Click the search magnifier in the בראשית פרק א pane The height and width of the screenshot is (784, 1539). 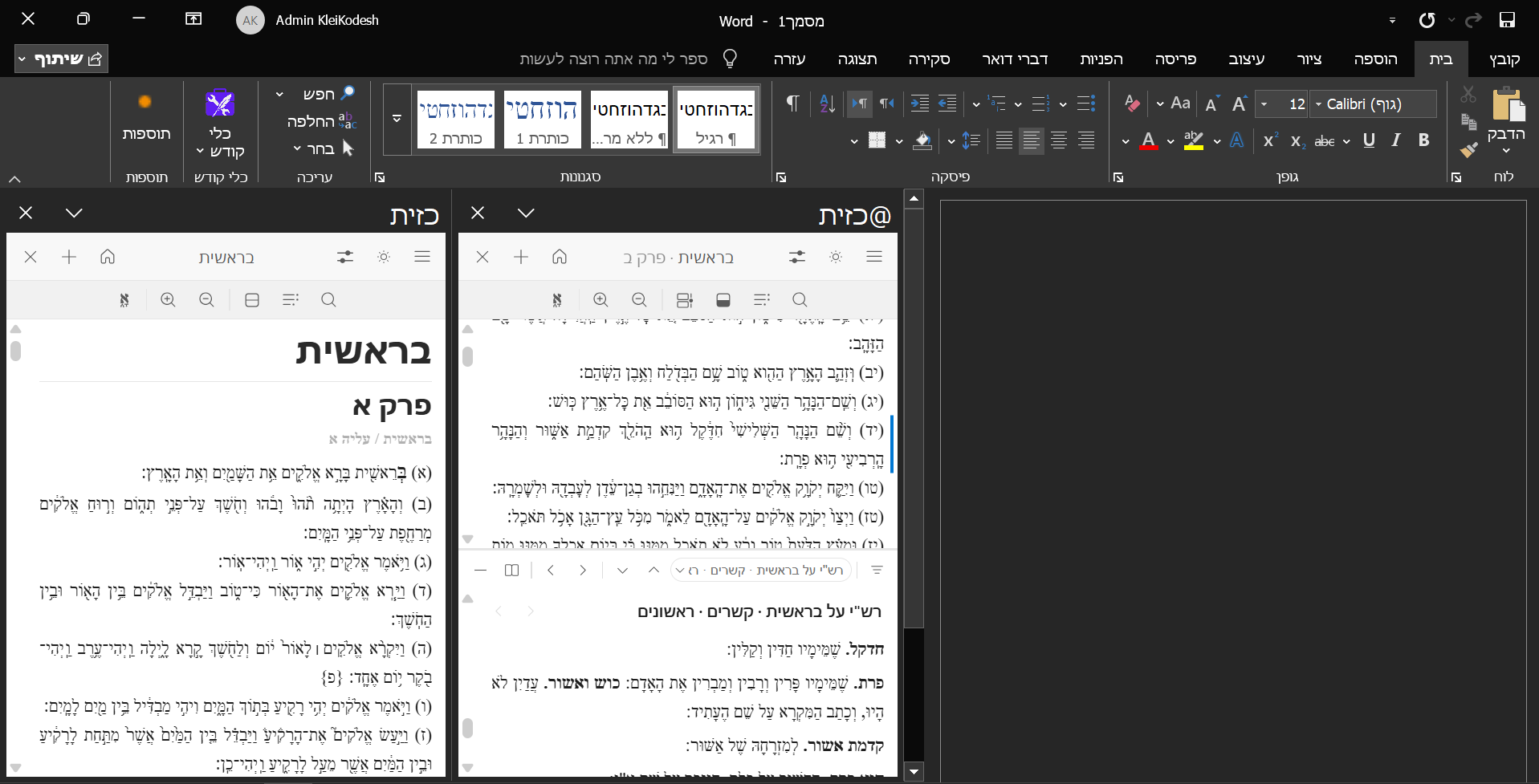[328, 300]
